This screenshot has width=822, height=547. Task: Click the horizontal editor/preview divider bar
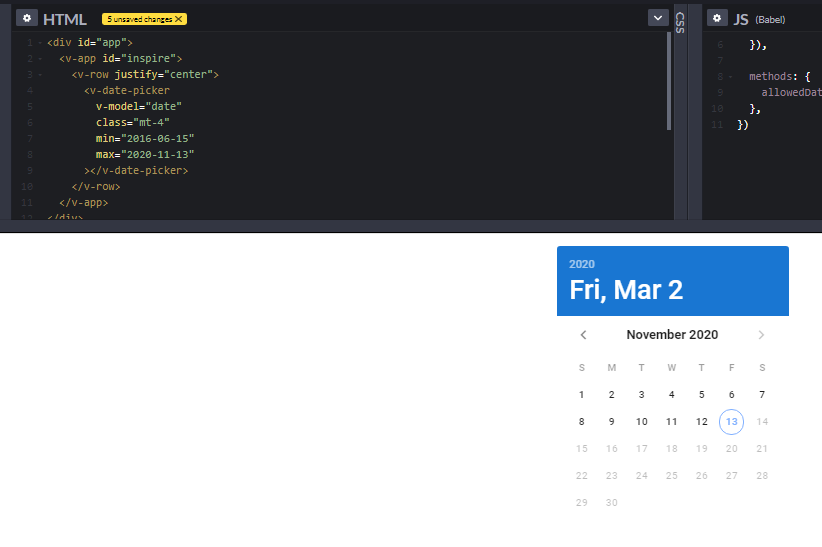[x=411, y=226]
